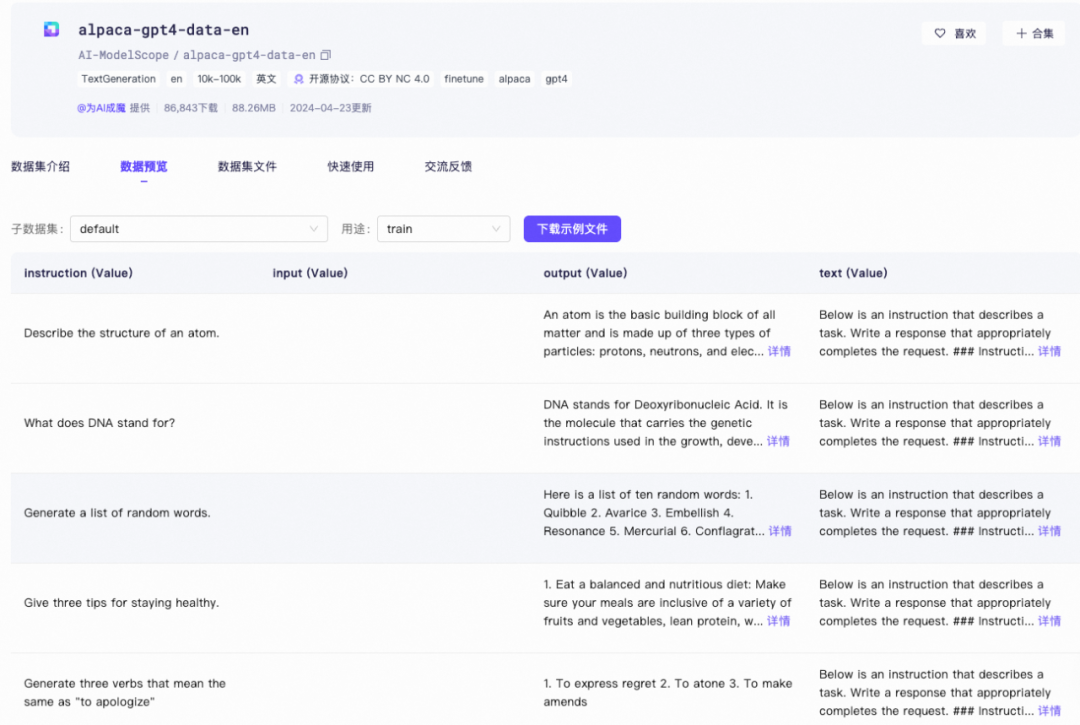Open the @为AI成魔 provider link

pyautogui.click(x=101, y=108)
